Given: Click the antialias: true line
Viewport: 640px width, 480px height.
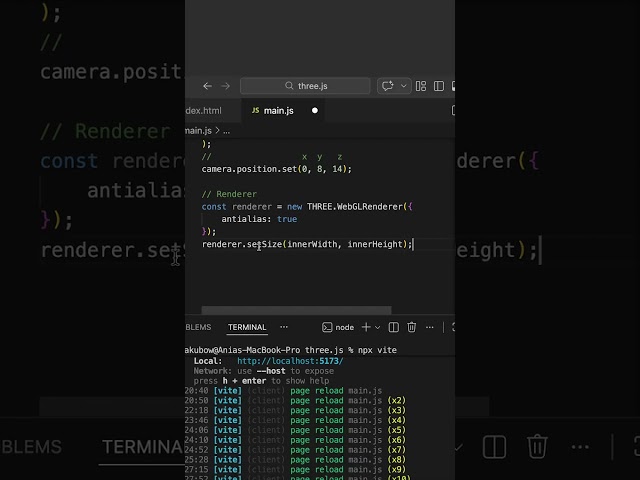Looking at the screenshot, I should pos(259,219).
